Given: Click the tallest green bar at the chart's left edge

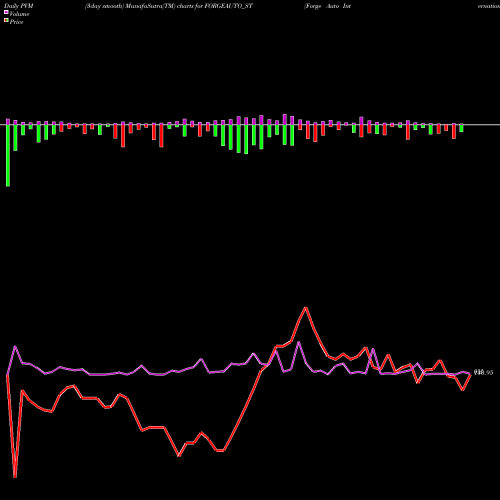Looking at the screenshot, I should [x=8, y=155].
